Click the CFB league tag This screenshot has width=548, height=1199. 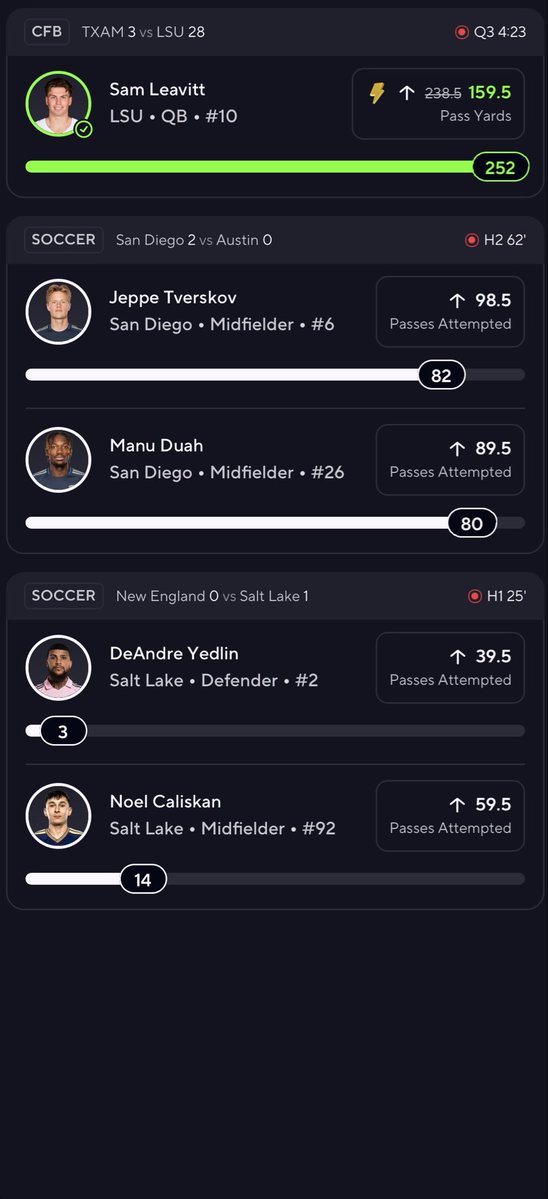pos(47,32)
